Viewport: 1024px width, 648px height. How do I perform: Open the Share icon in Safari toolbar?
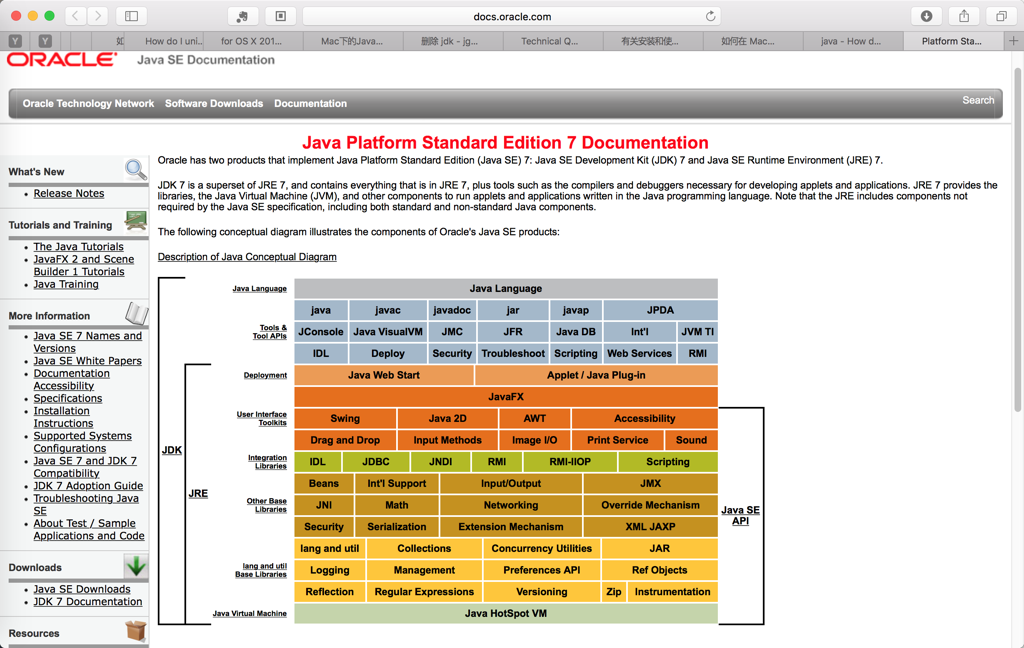(x=964, y=16)
